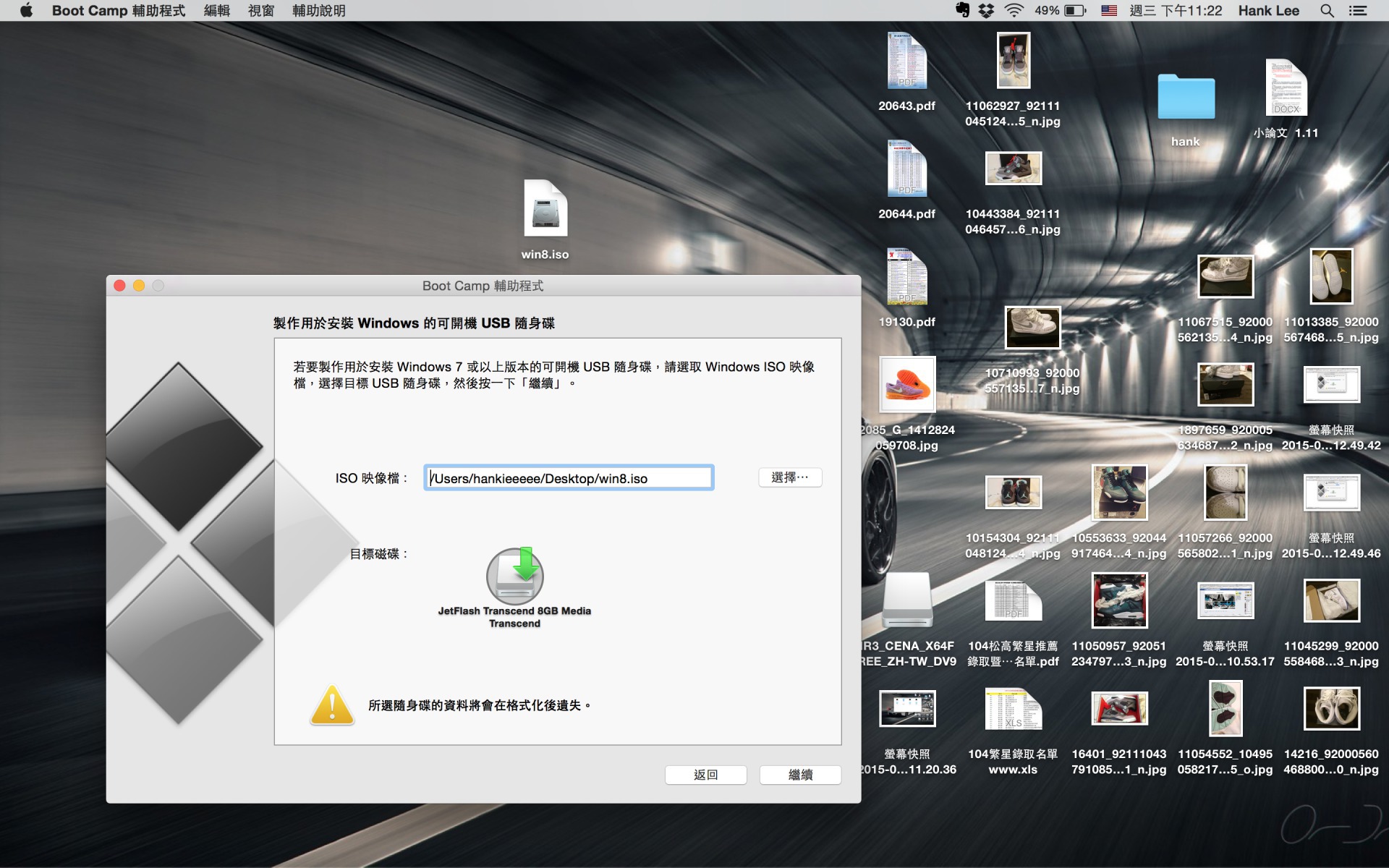Select the R3_CENA_X64F drive icon on desktop
The image size is (1389, 868).
tap(907, 600)
